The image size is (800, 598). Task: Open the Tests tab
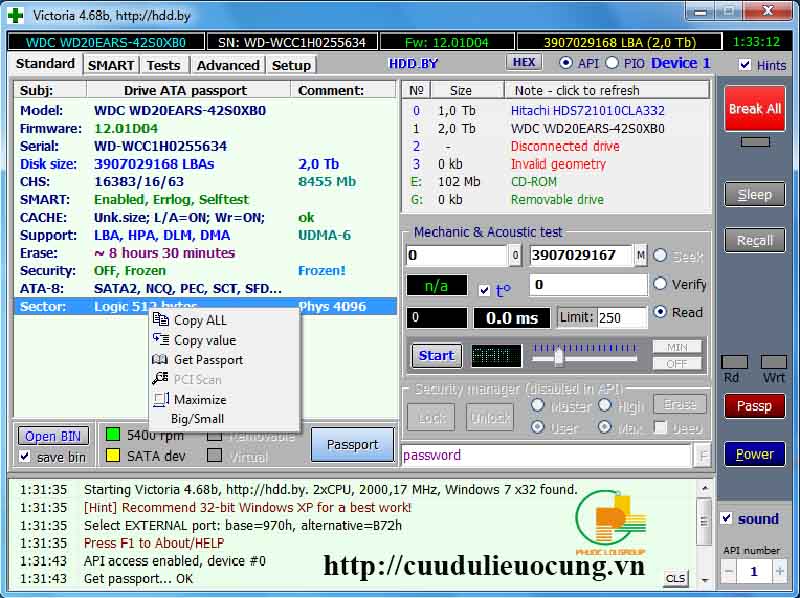(163, 65)
